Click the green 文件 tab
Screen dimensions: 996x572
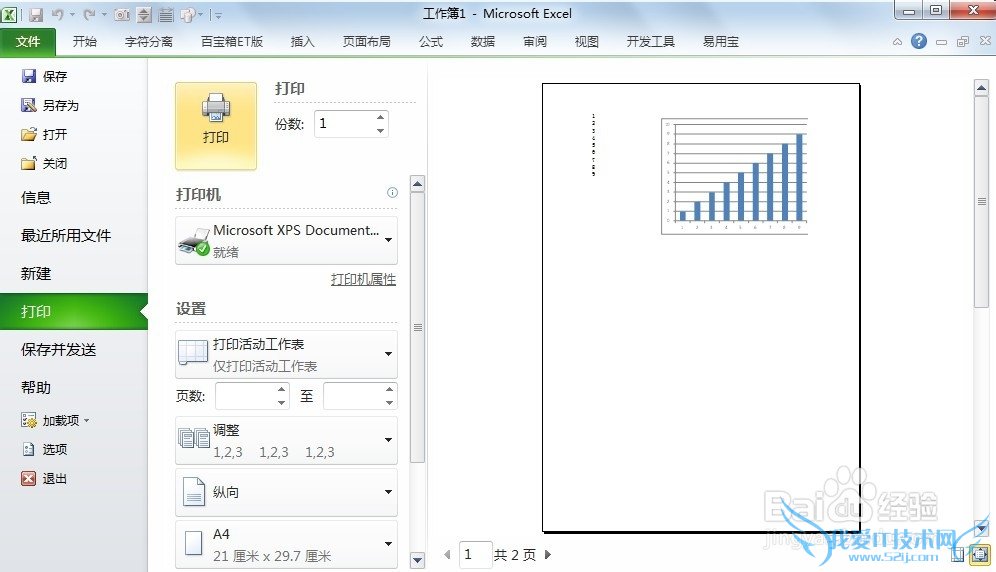[x=28, y=42]
